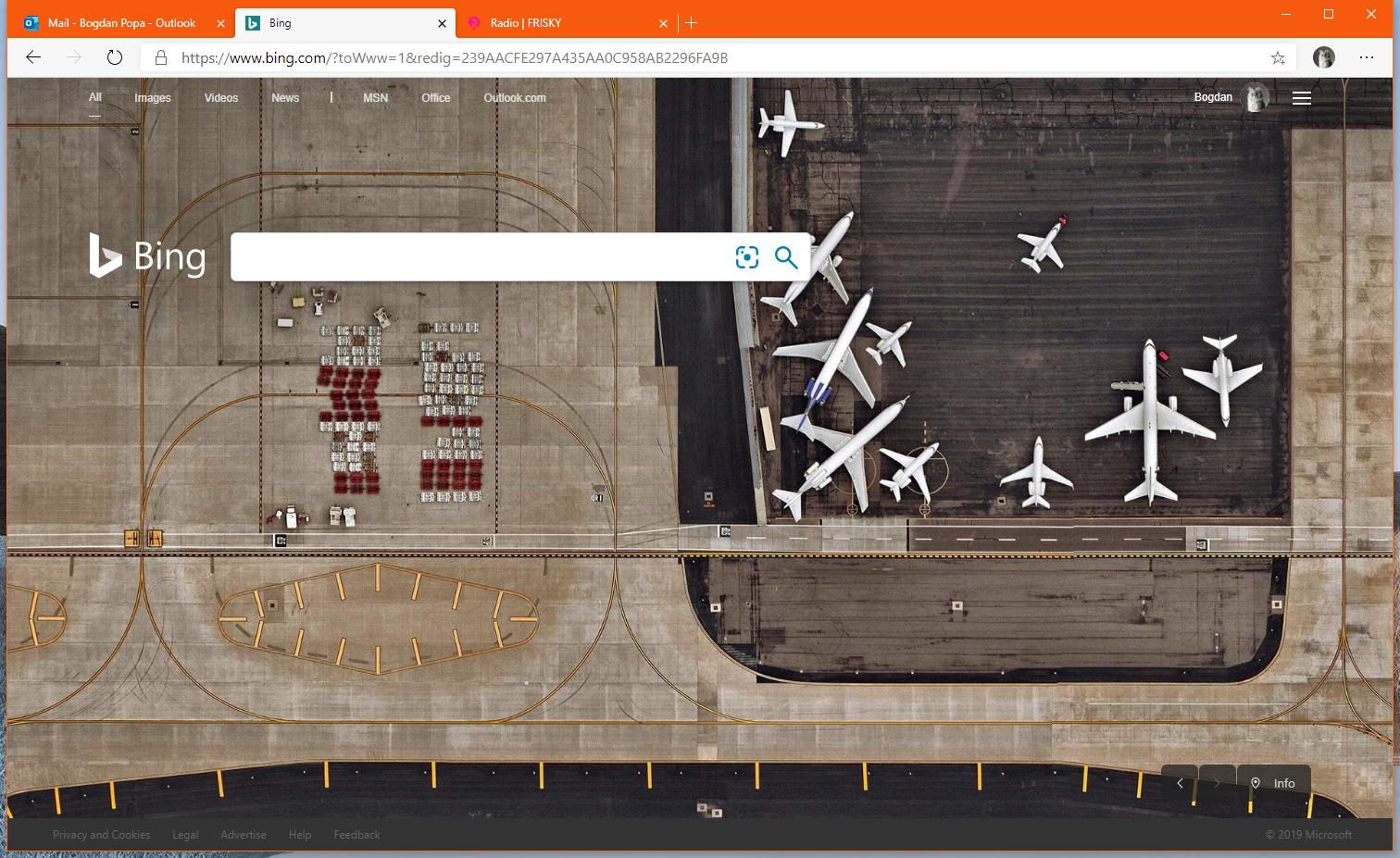Add page to favorites with star icon
Screen dimensions: 1400x858
(1278, 57)
